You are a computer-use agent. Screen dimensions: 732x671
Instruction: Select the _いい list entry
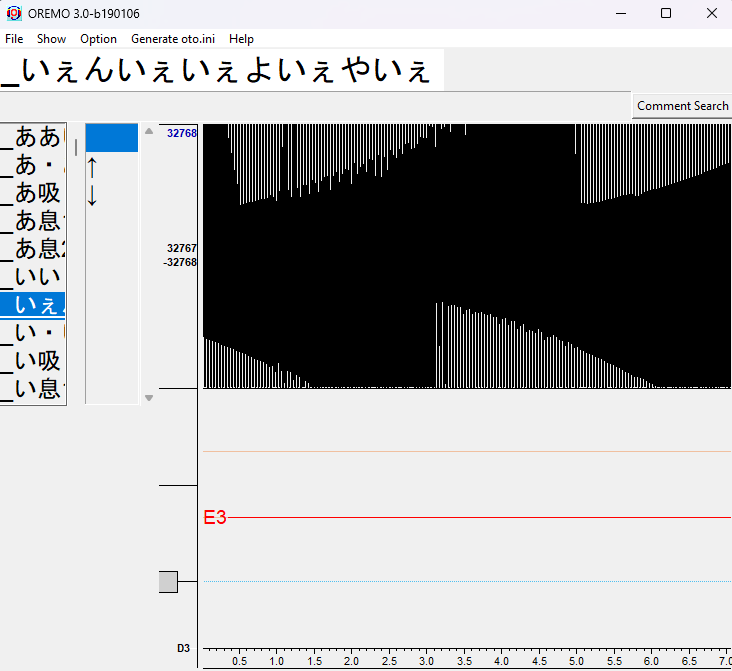[x=33, y=276]
